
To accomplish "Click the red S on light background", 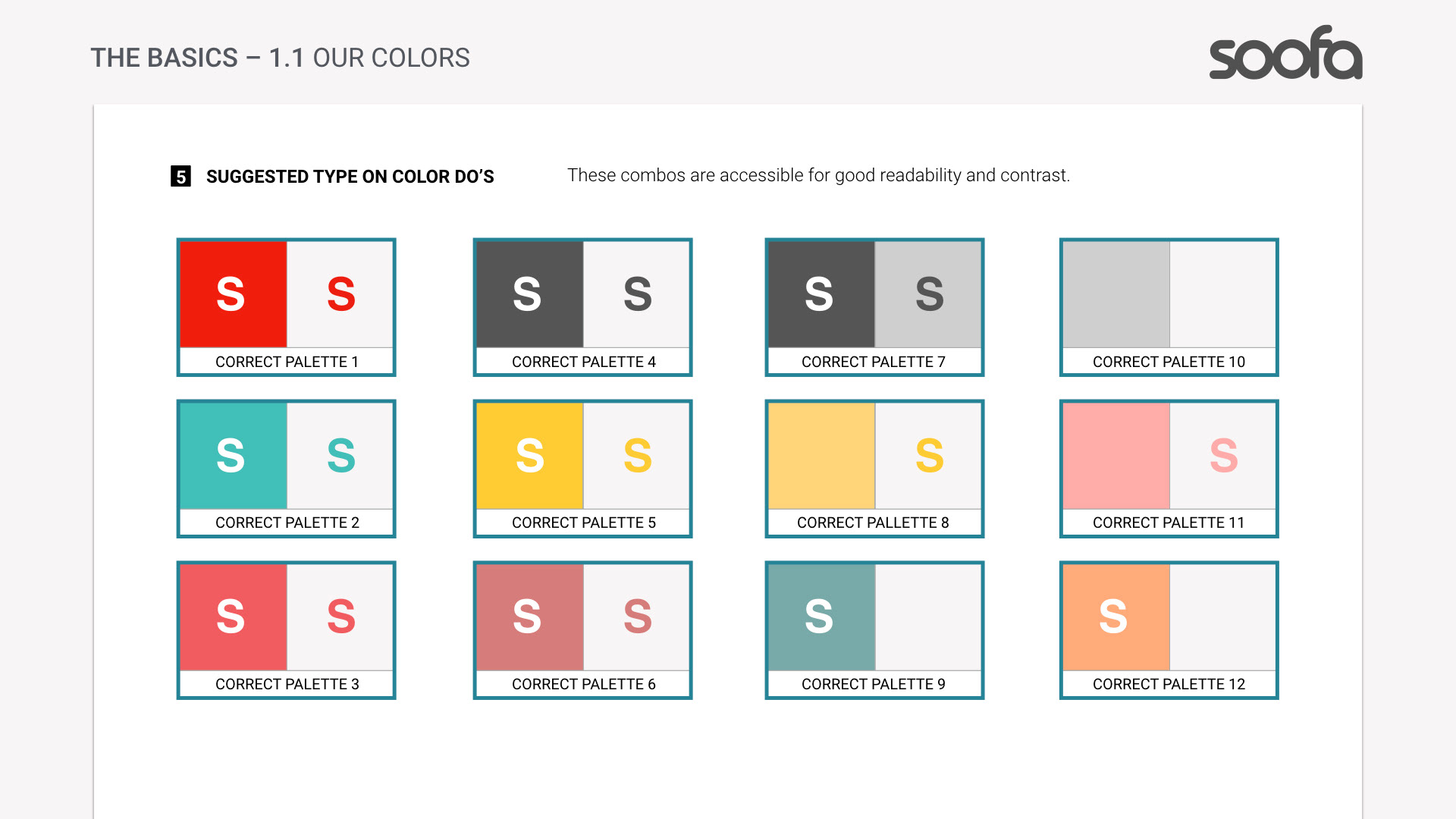I will (x=340, y=294).
